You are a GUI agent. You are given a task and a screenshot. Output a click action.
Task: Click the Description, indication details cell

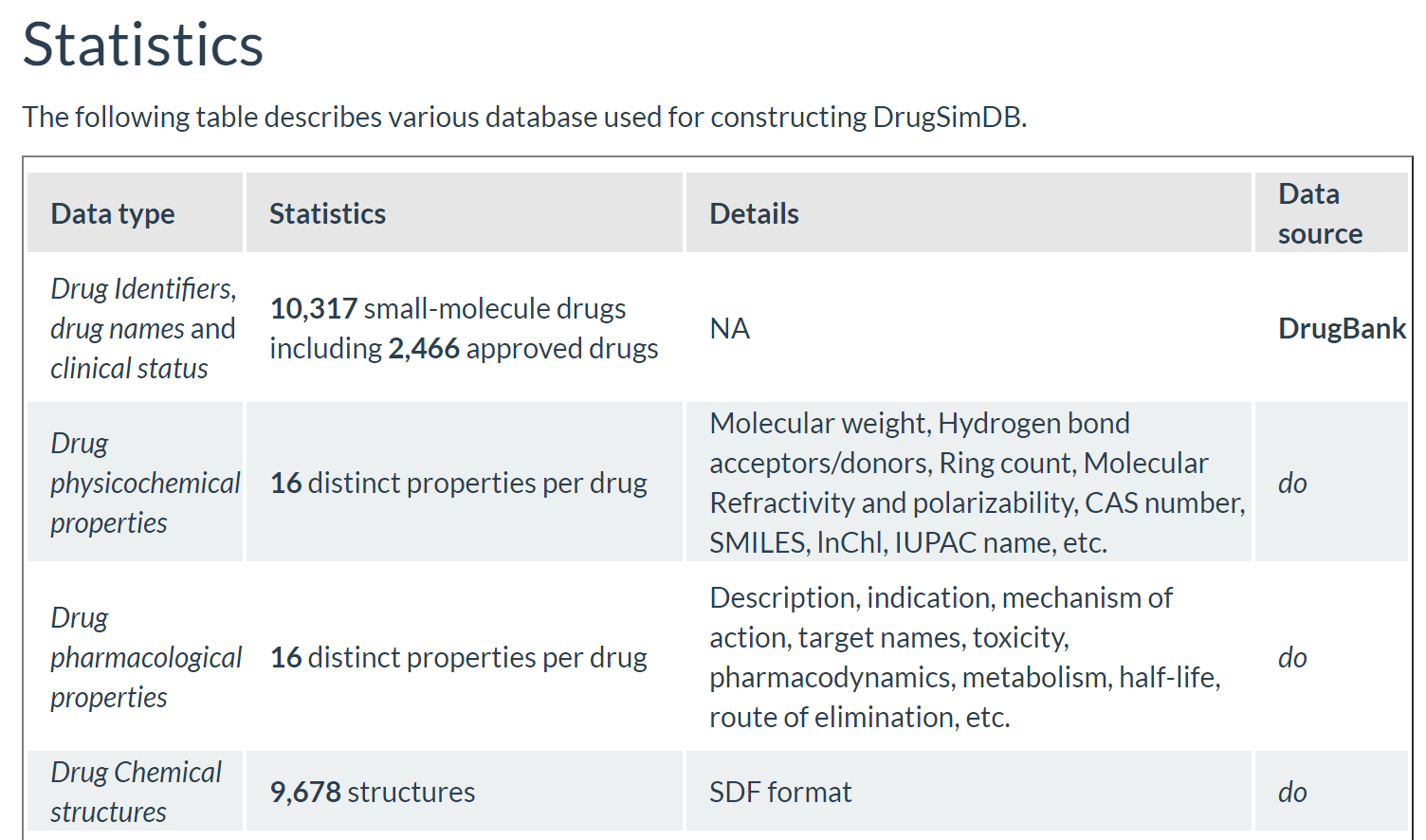pyautogui.click(x=968, y=657)
